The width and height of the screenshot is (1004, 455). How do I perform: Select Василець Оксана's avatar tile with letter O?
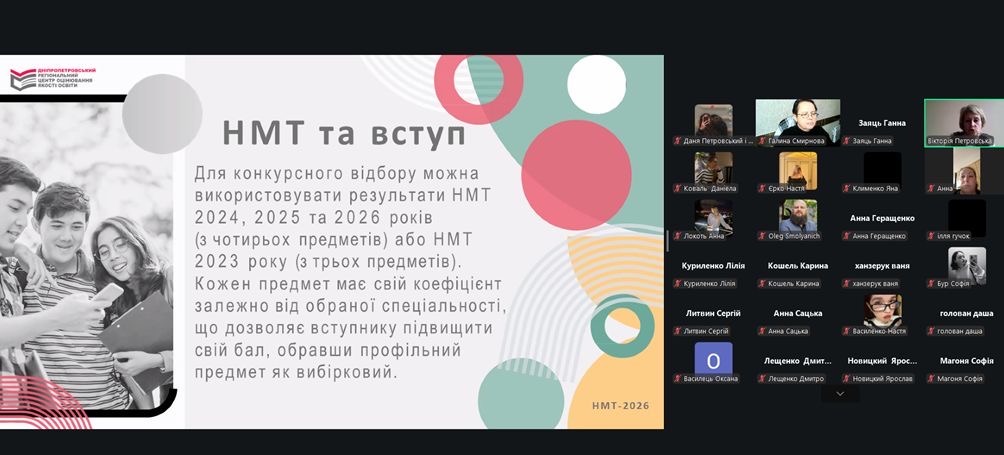click(713, 359)
